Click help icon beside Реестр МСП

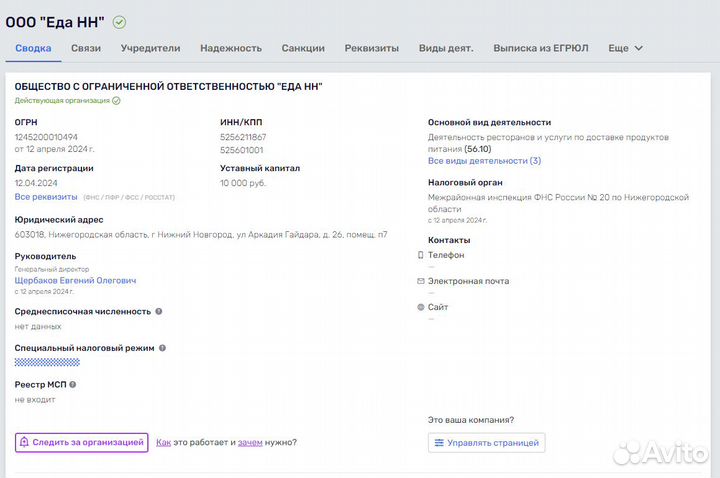[x=73, y=384]
